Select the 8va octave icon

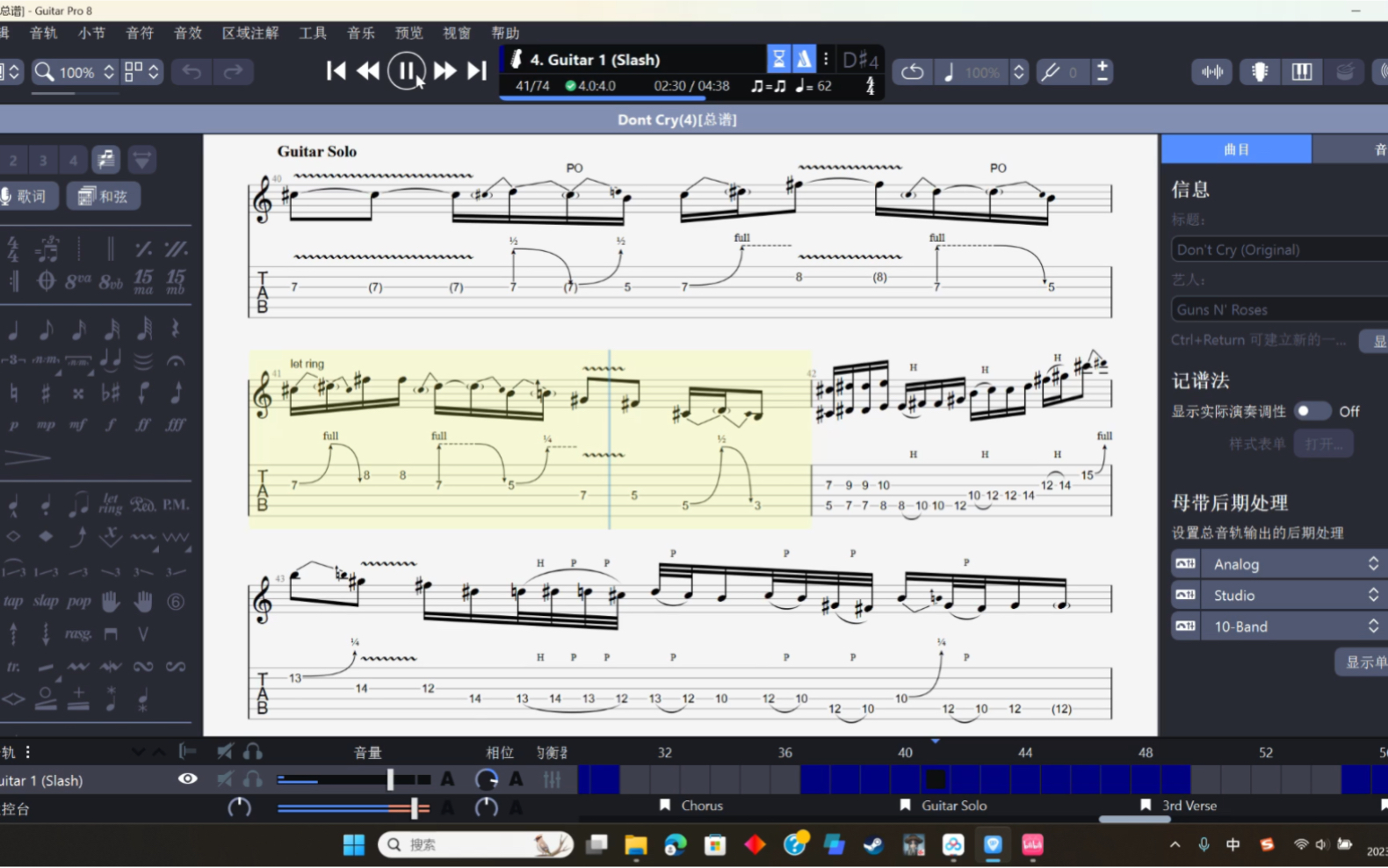(x=78, y=281)
